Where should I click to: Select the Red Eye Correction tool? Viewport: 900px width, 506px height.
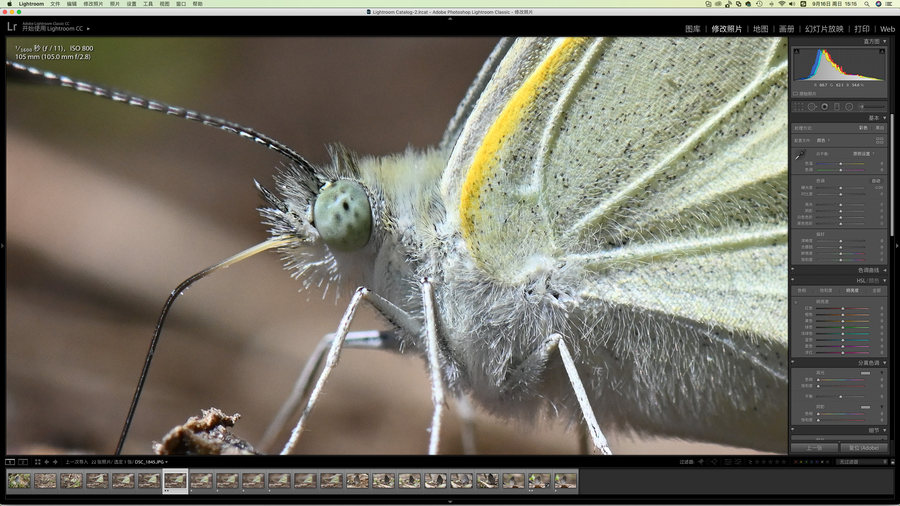point(824,106)
